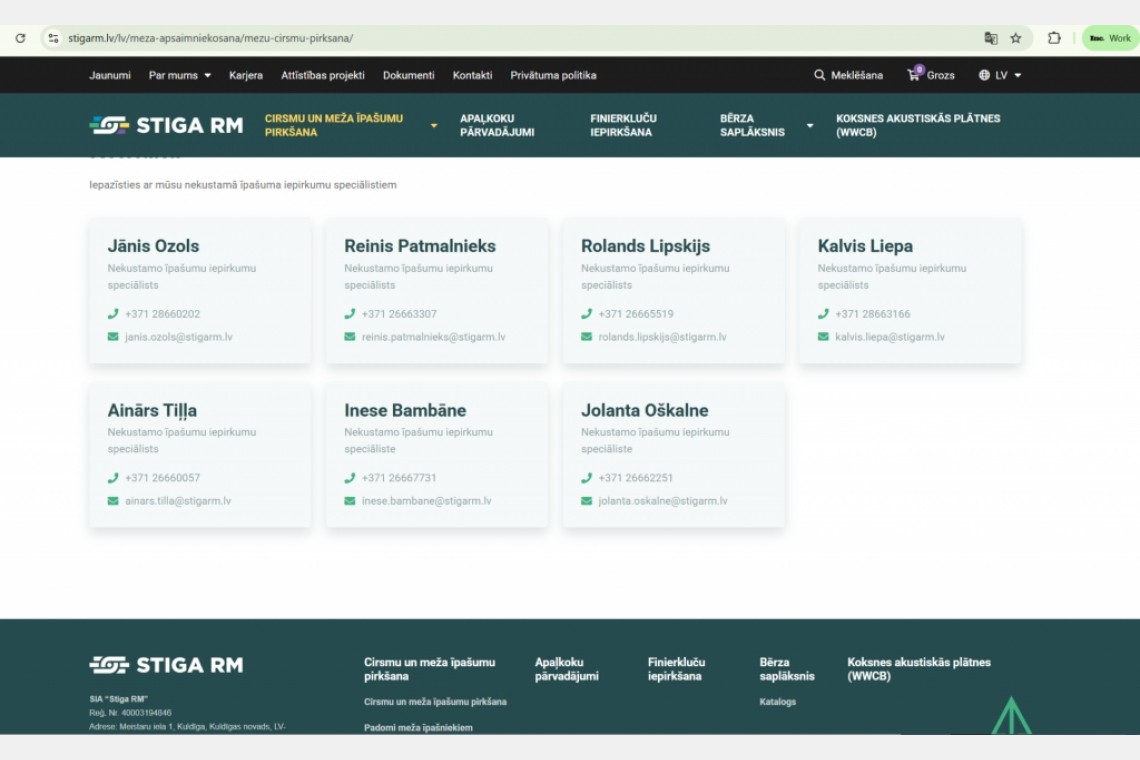Click the green arrow scroll-to-top icon
This screenshot has width=1140, height=760.
point(1011,715)
